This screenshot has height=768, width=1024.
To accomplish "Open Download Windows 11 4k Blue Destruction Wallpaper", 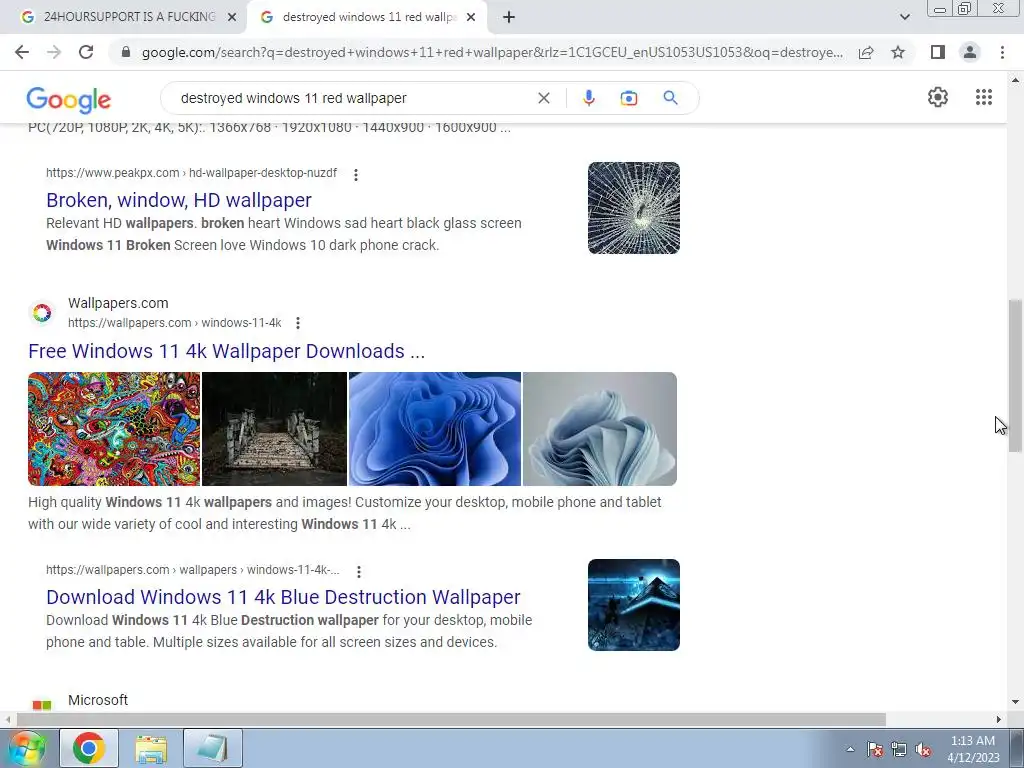I will (283, 597).
